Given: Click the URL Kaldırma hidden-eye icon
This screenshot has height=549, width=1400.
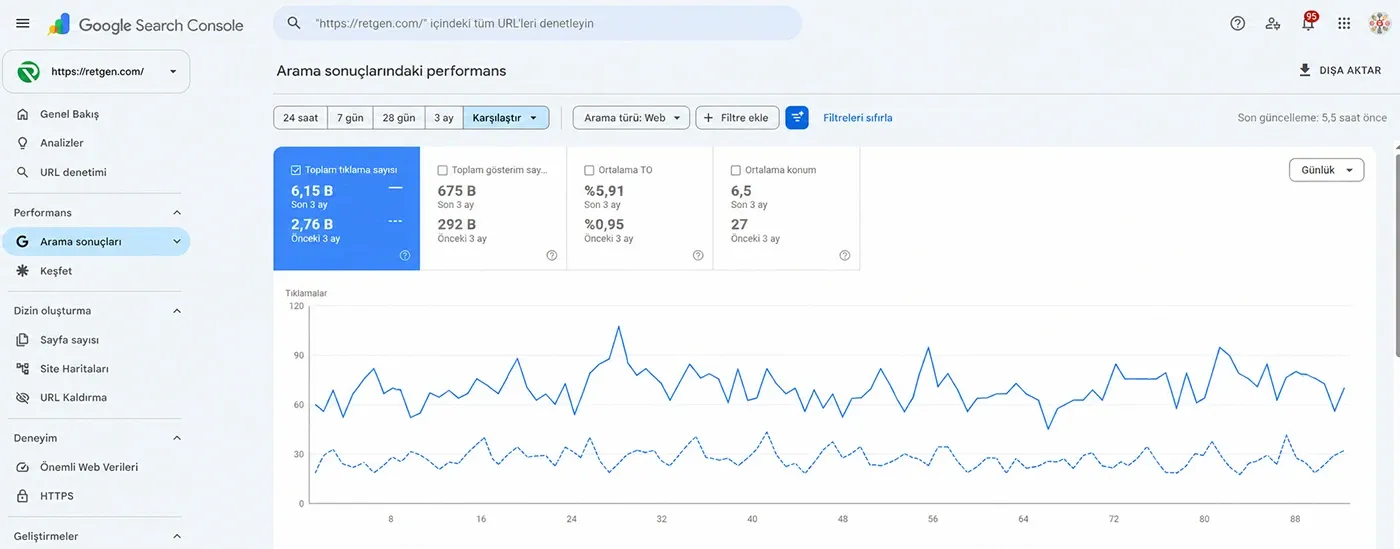Looking at the screenshot, I should (x=23, y=398).
